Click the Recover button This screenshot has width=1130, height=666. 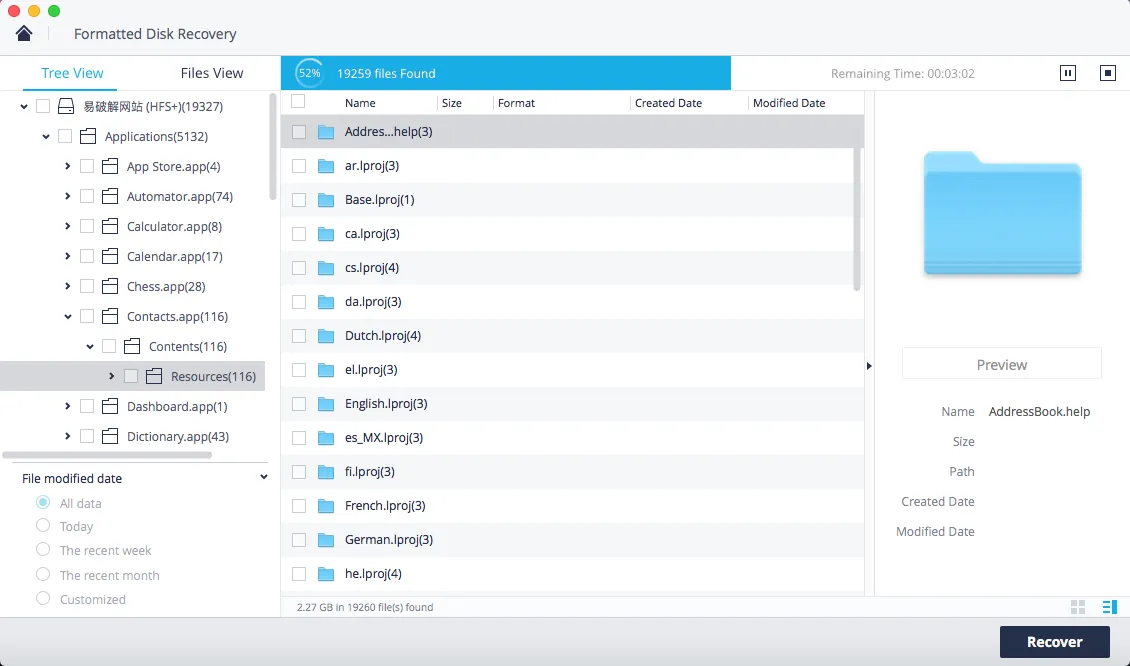(x=1055, y=641)
